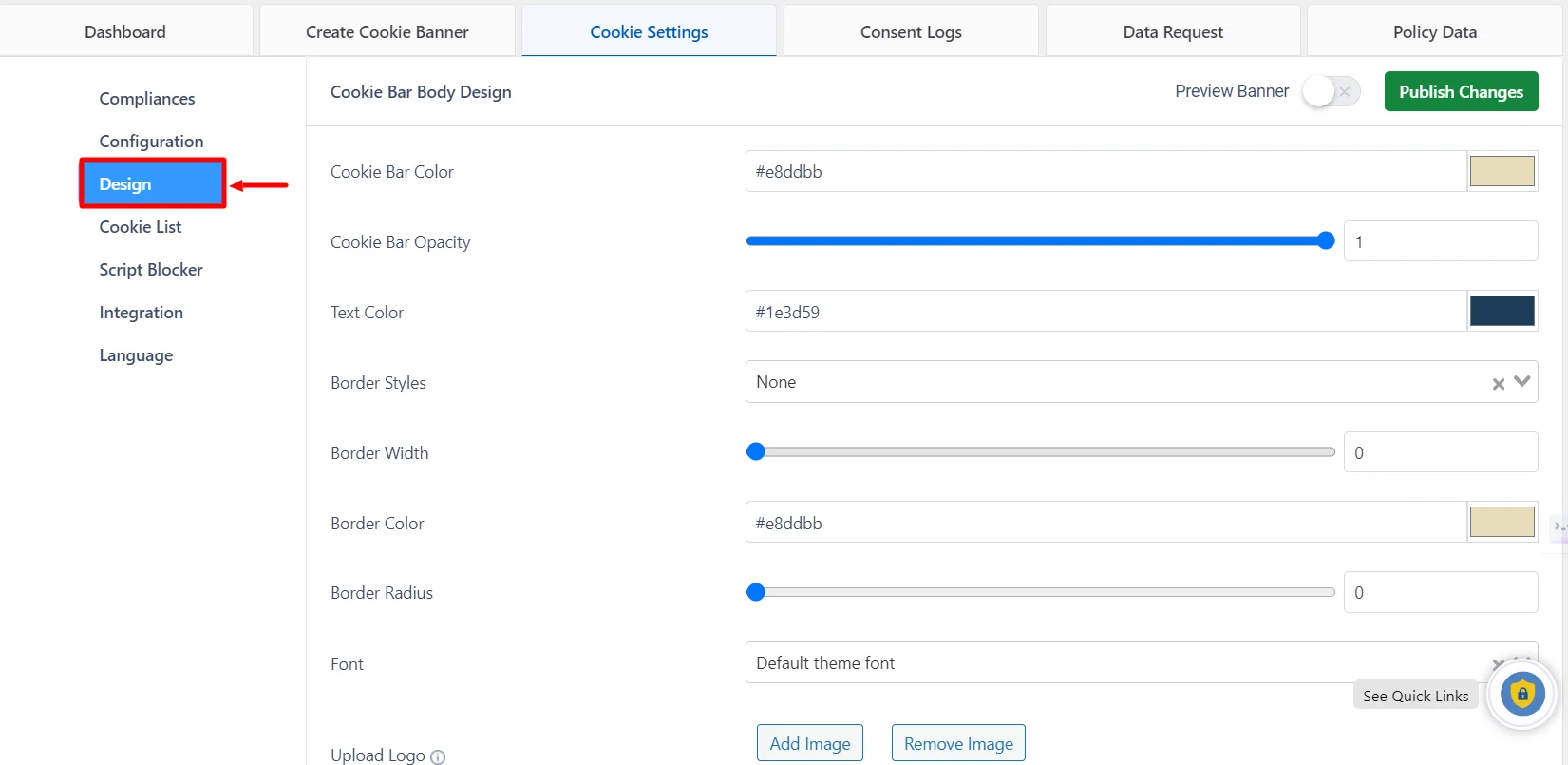This screenshot has width=1568, height=765.
Task: Switch to Create Cookie Banner tab
Action: pyautogui.click(x=387, y=31)
